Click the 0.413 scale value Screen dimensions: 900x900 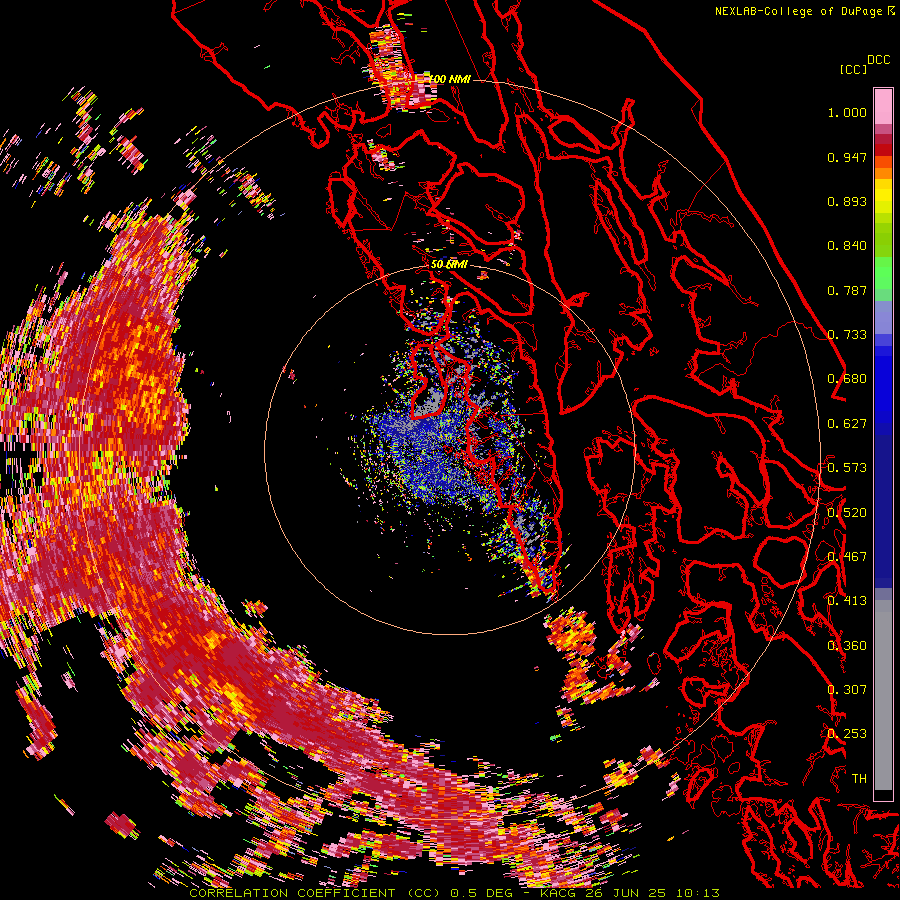[x=847, y=601]
